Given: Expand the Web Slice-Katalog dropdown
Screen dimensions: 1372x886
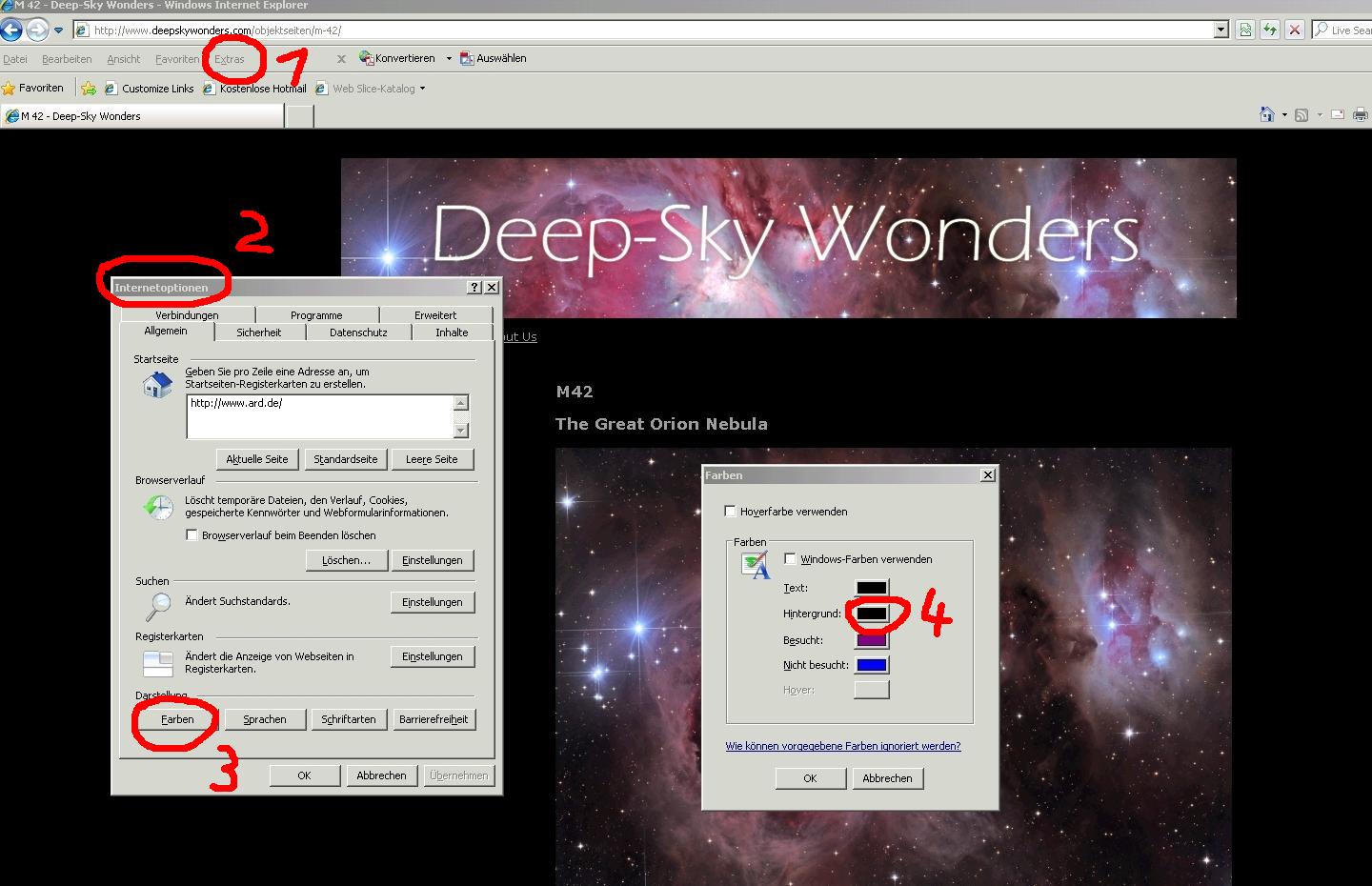Looking at the screenshot, I should click(x=422, y=89).
